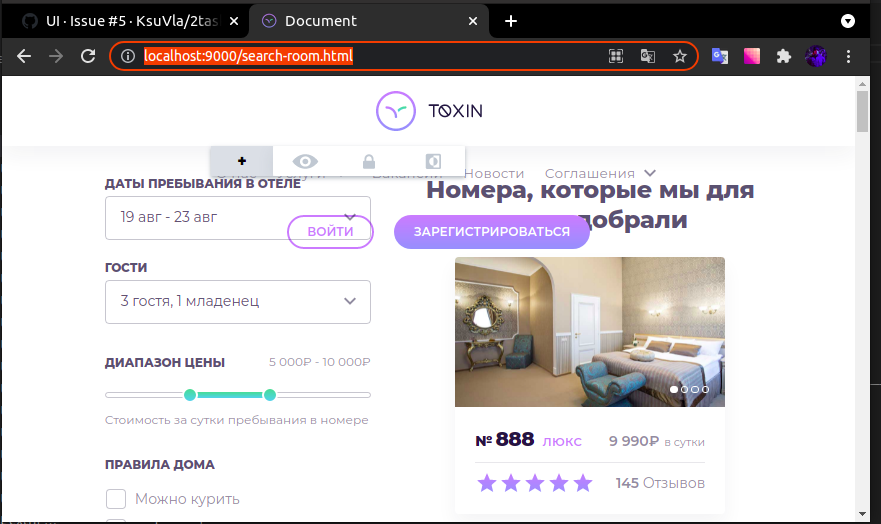Viewport: 881px width, 524px height.
Task: Click the TOXIN logo
Action: 429,111
